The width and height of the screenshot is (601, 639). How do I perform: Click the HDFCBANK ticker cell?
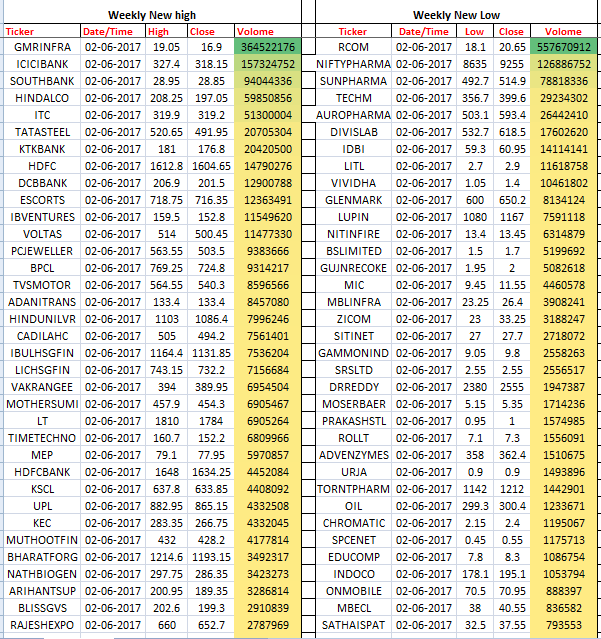pos(42,472)
